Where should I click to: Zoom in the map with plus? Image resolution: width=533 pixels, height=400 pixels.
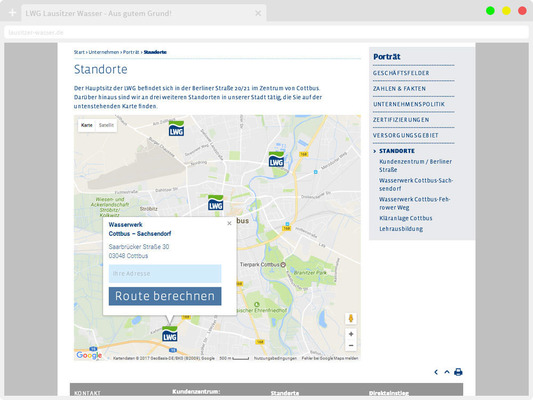351,334
